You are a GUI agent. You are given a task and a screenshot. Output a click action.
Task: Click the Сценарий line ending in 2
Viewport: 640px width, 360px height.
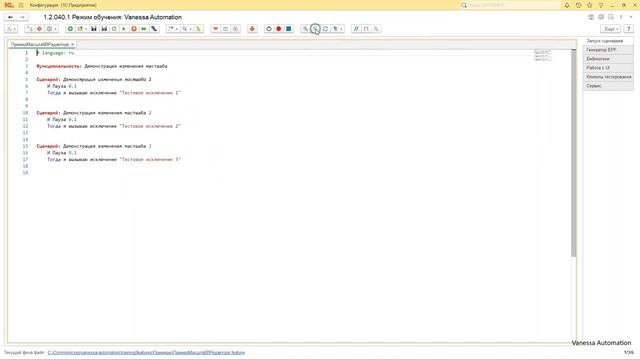94,113
